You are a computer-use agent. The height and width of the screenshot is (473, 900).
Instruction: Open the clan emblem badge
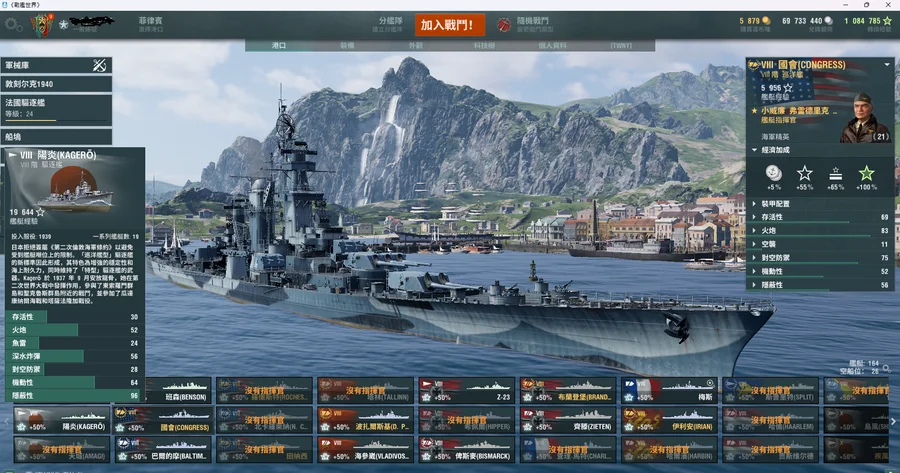pyautogui.click(x=42, y=25)
